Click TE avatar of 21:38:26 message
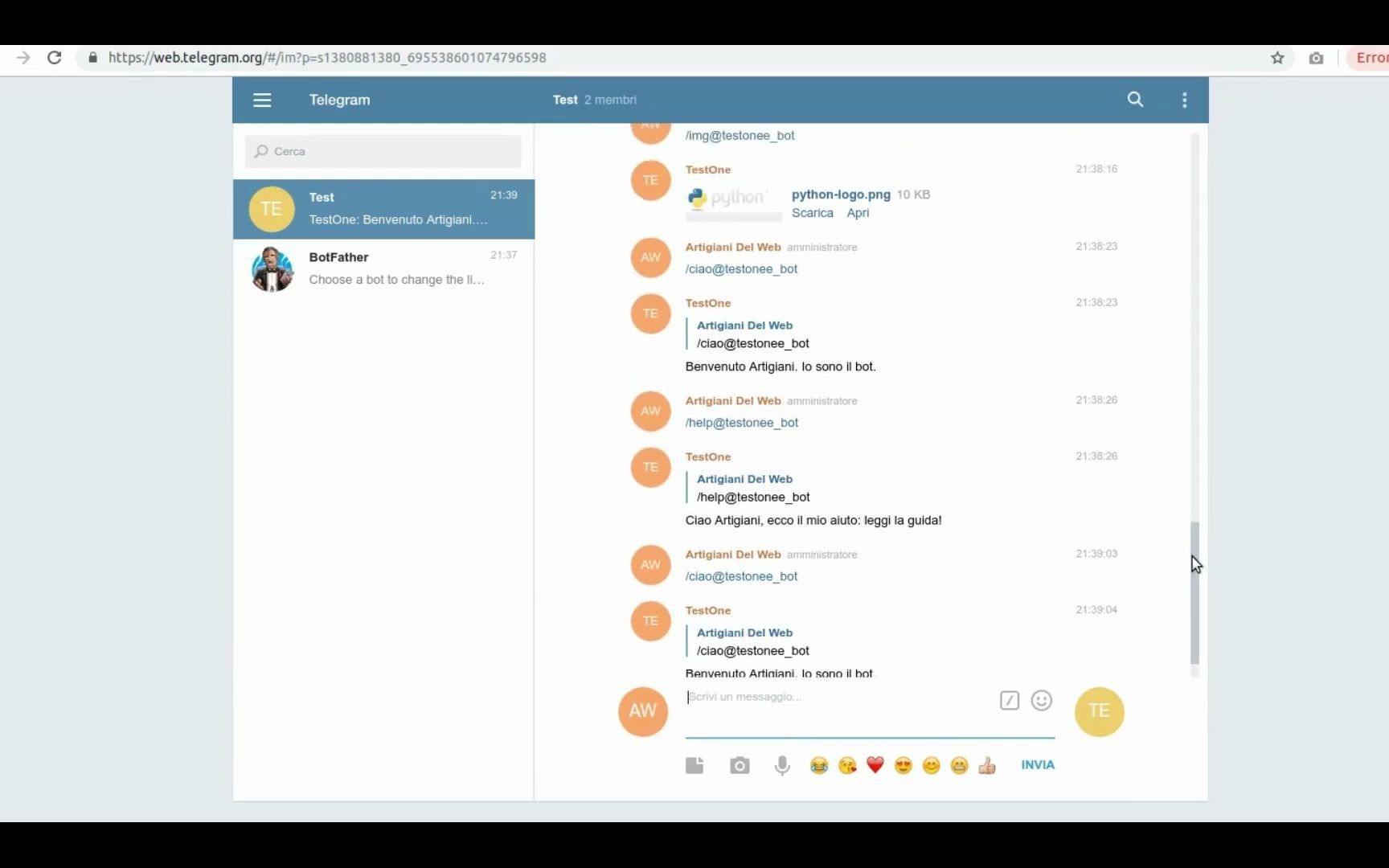1389x868 pixels. coord(650,468)
